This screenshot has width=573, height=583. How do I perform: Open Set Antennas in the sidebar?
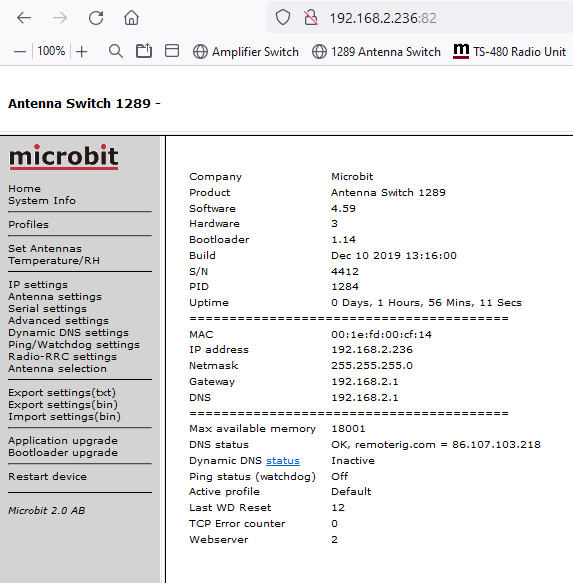[45, 248]
